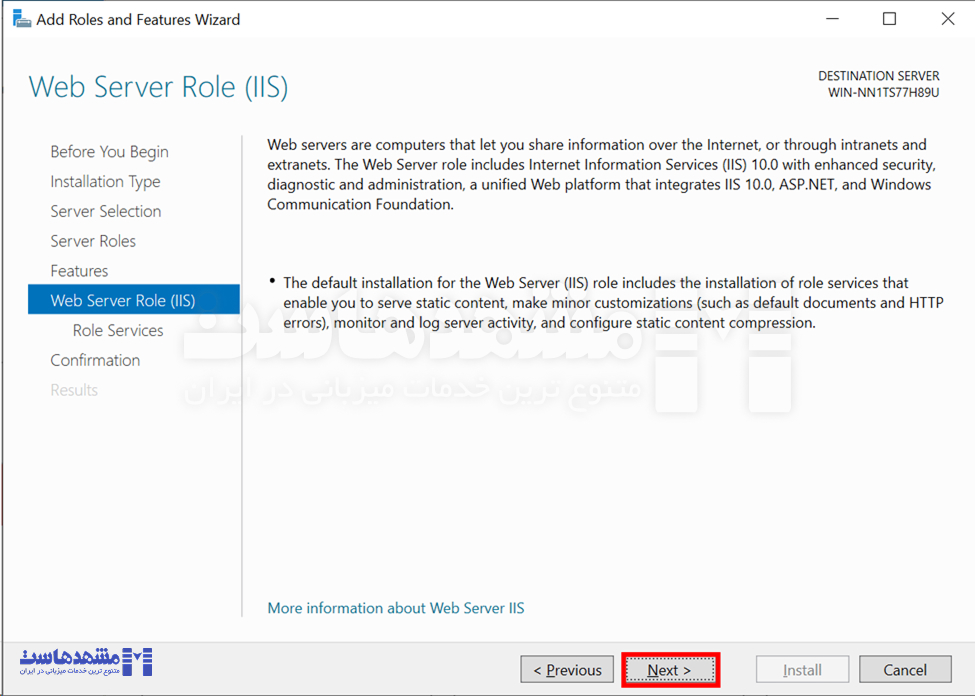Select the Features step

click(x=79, y=271)
